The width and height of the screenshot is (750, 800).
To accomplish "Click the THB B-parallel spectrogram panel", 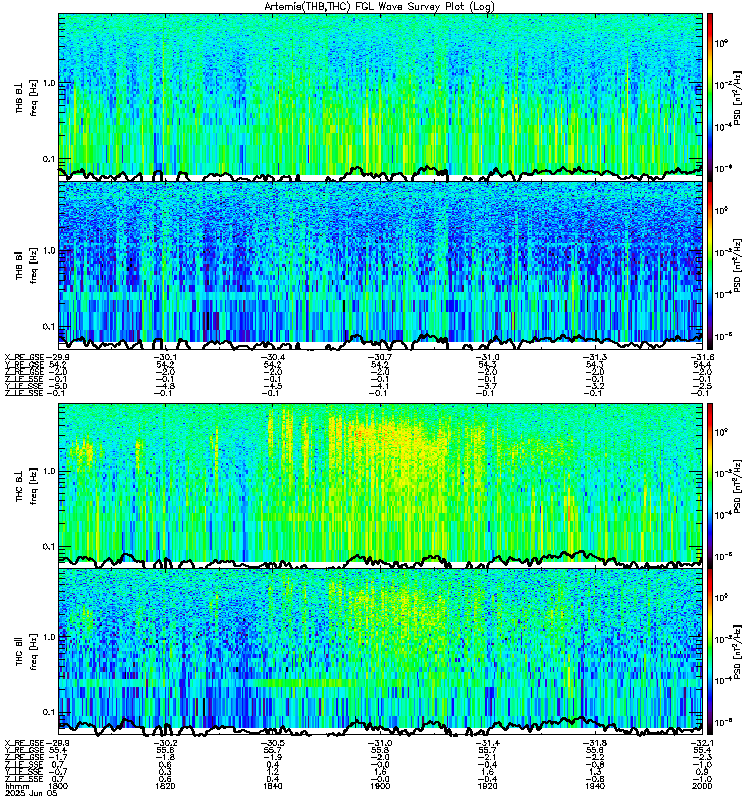I will [381, 265].
